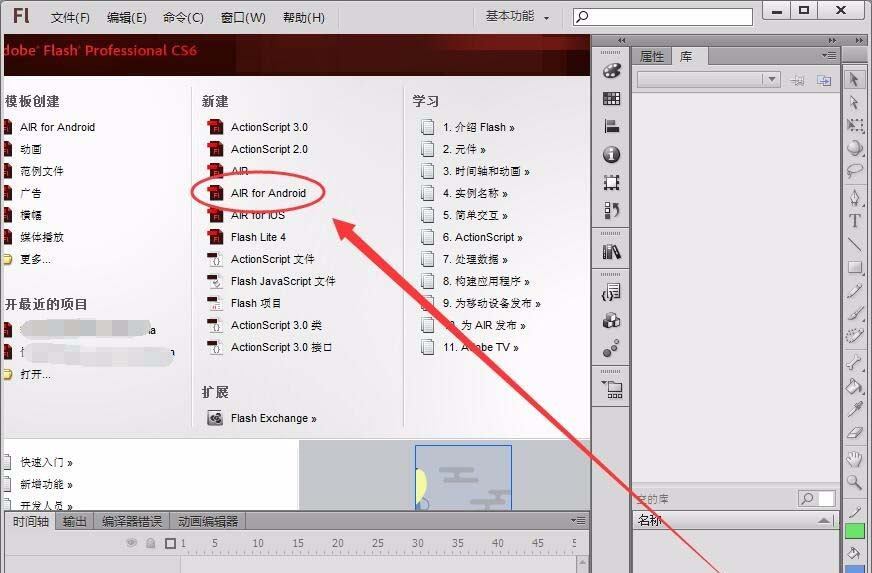Switch to the 编译器错误 tab
The width and height of the screenshot is (872, 573).
132,521
